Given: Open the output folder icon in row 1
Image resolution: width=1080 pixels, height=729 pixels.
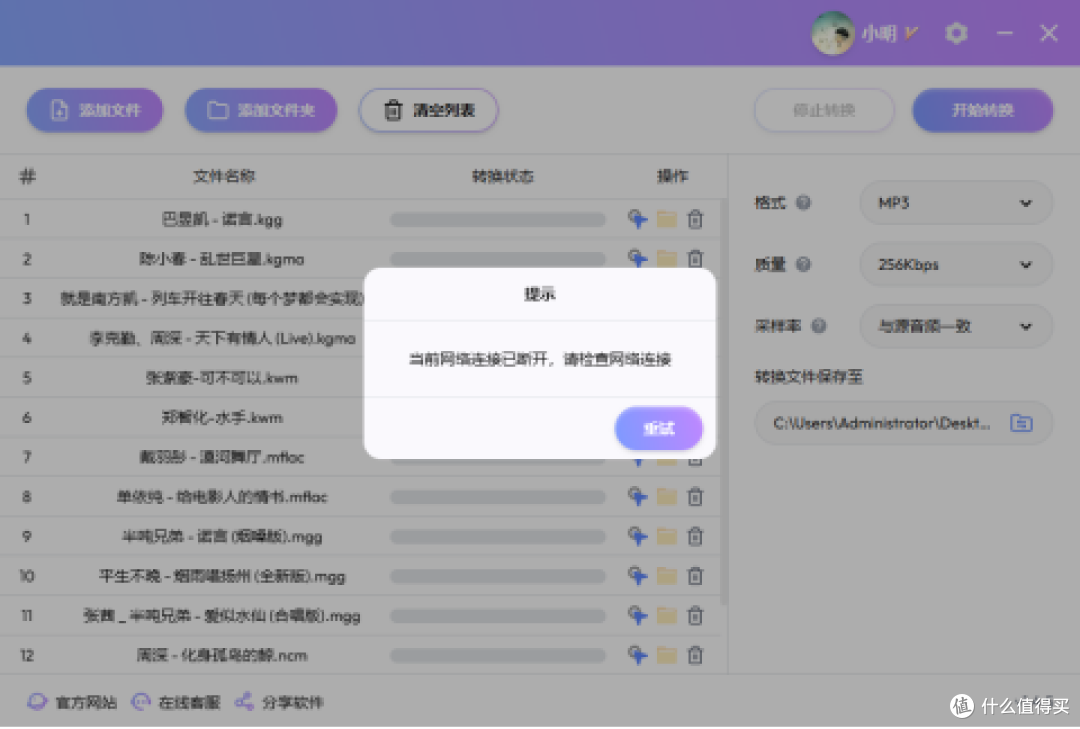Looking at the screenshot, I should pyautogui.click(x=667, y=220).
